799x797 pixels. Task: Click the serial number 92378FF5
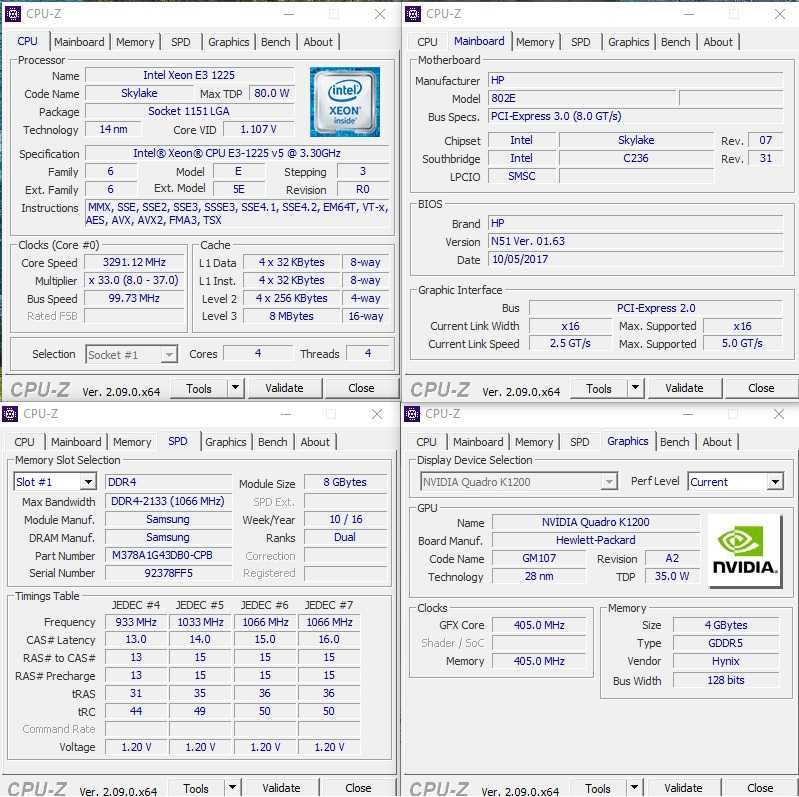(x=168, y=573)
